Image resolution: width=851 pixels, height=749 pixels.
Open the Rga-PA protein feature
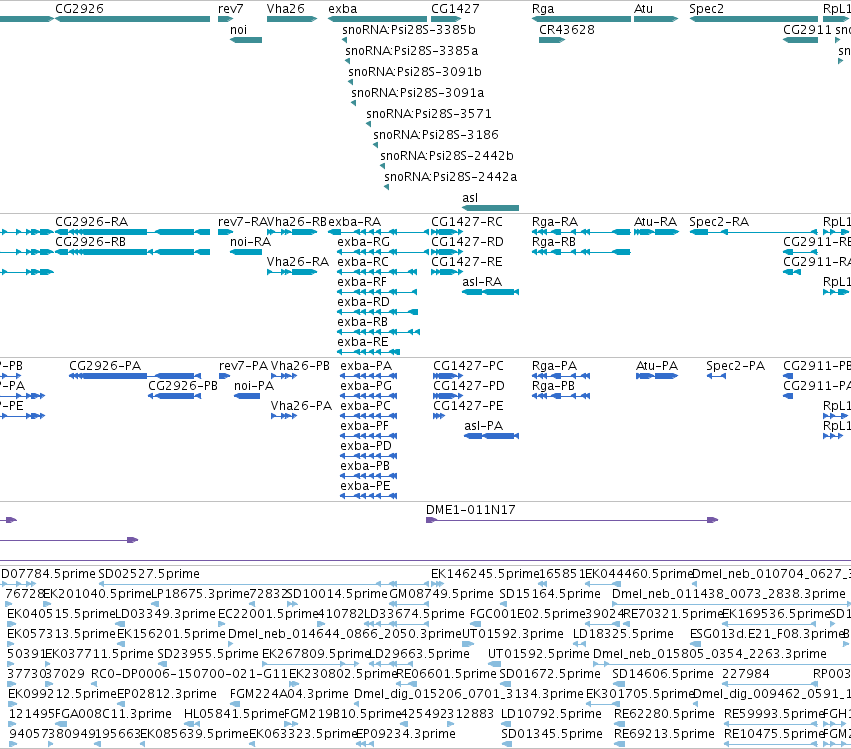(x=561, y=376)
